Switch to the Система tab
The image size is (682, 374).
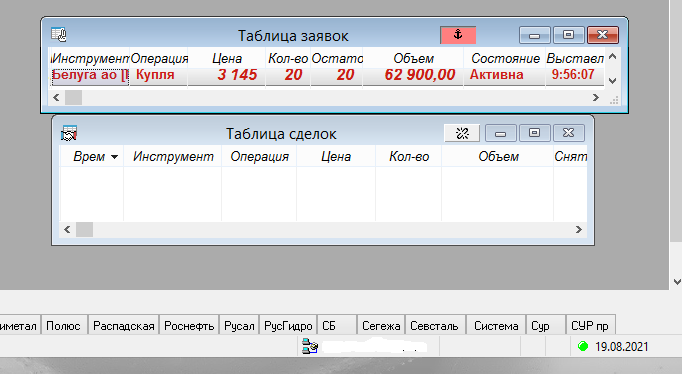[496, 326]
